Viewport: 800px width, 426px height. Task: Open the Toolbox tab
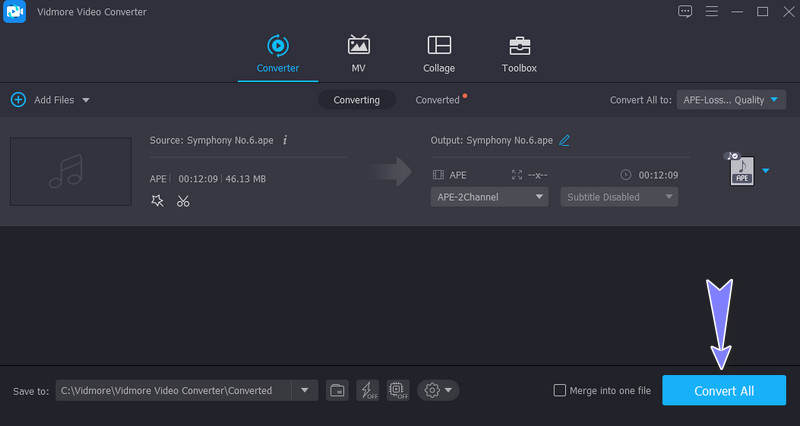pyautogui.click(x=519, y=54)
